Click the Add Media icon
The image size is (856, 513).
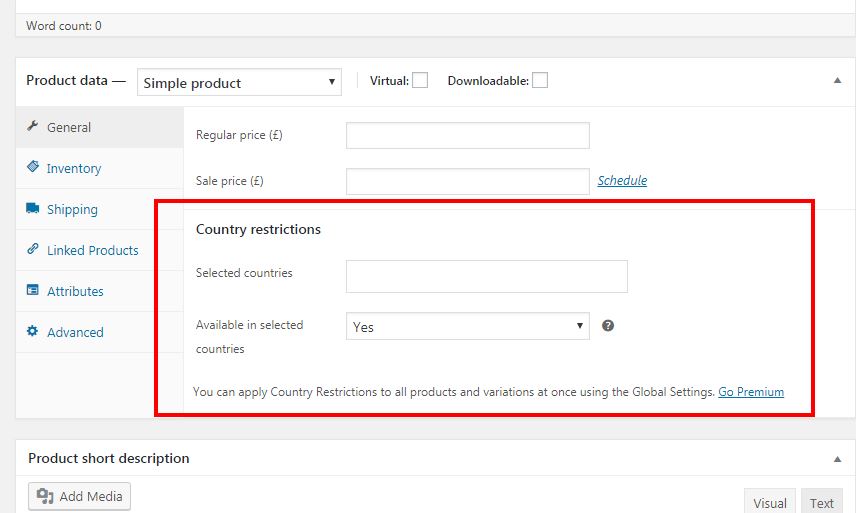(45, 496)
